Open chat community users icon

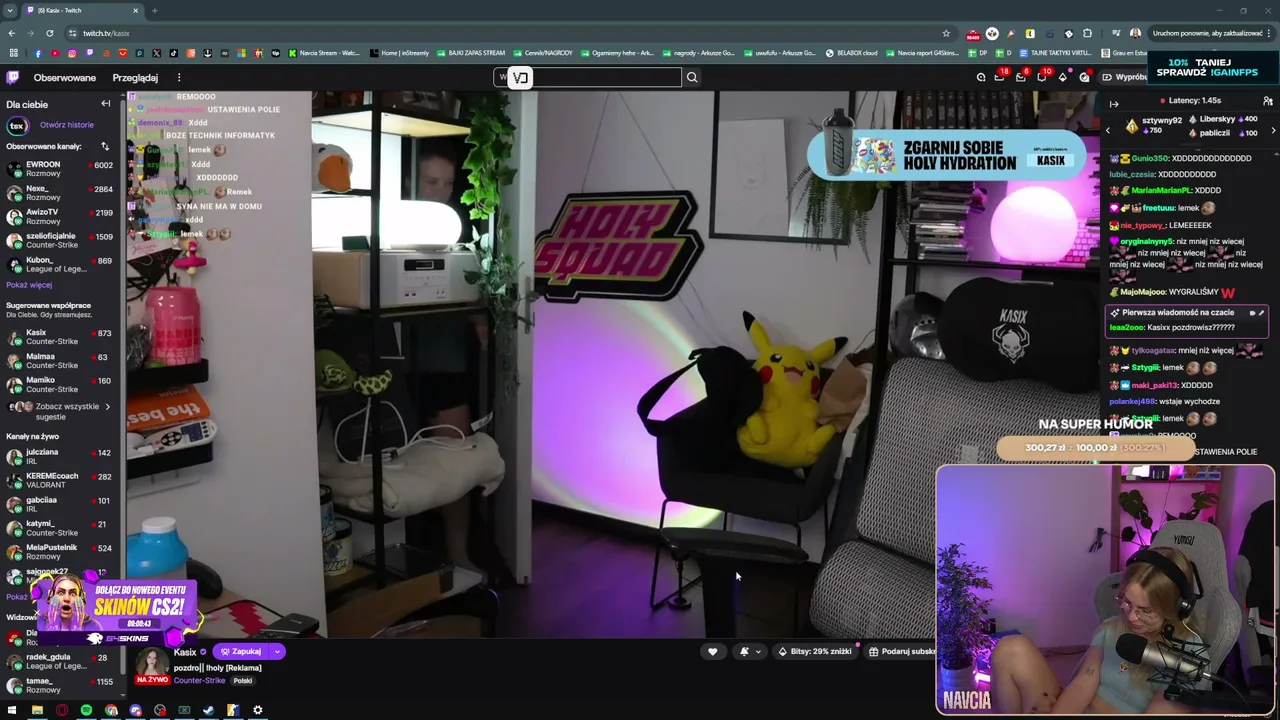tap(1268, 101)
